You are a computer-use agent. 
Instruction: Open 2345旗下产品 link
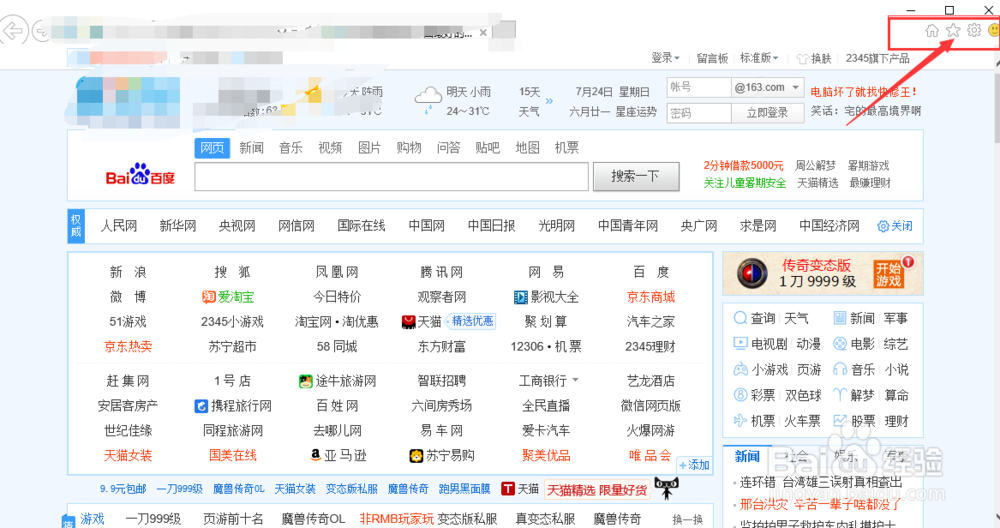point(878,58)
